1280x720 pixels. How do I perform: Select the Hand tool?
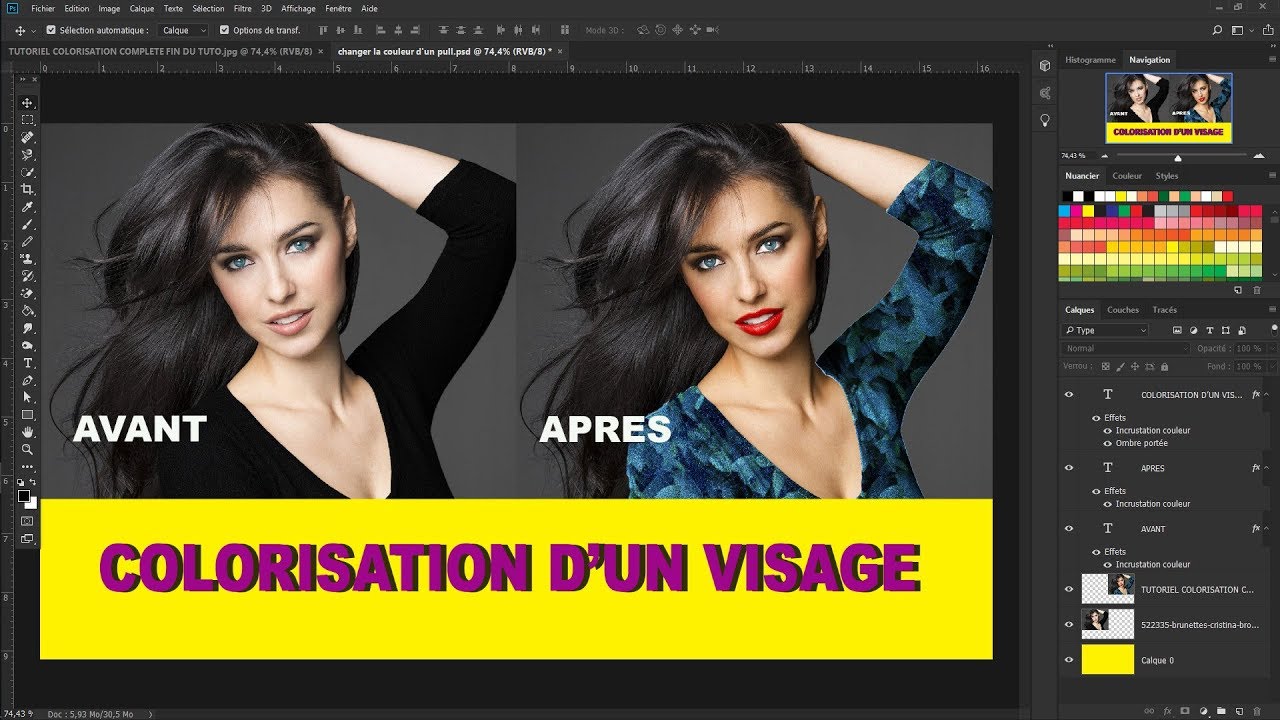27,431
